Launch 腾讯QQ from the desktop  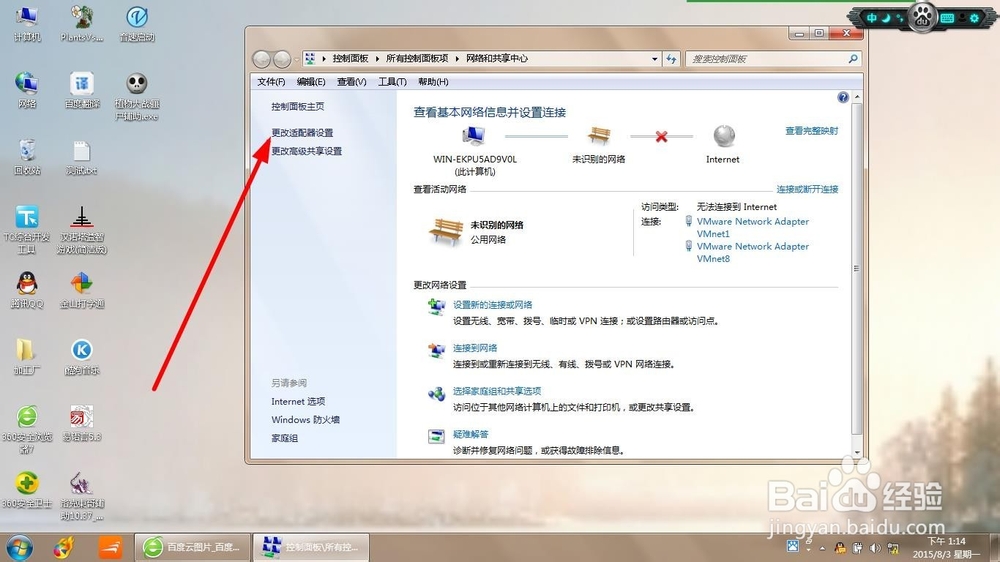coord(27,290)
